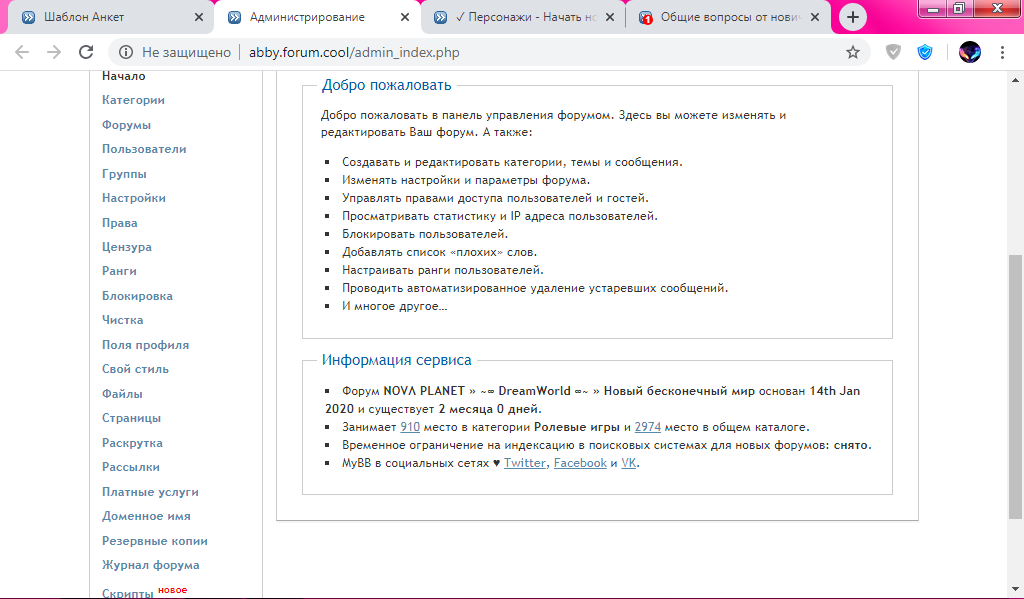Open the Категории section
The height and width of the screenshot is (599, 1024).
(133, 100)
